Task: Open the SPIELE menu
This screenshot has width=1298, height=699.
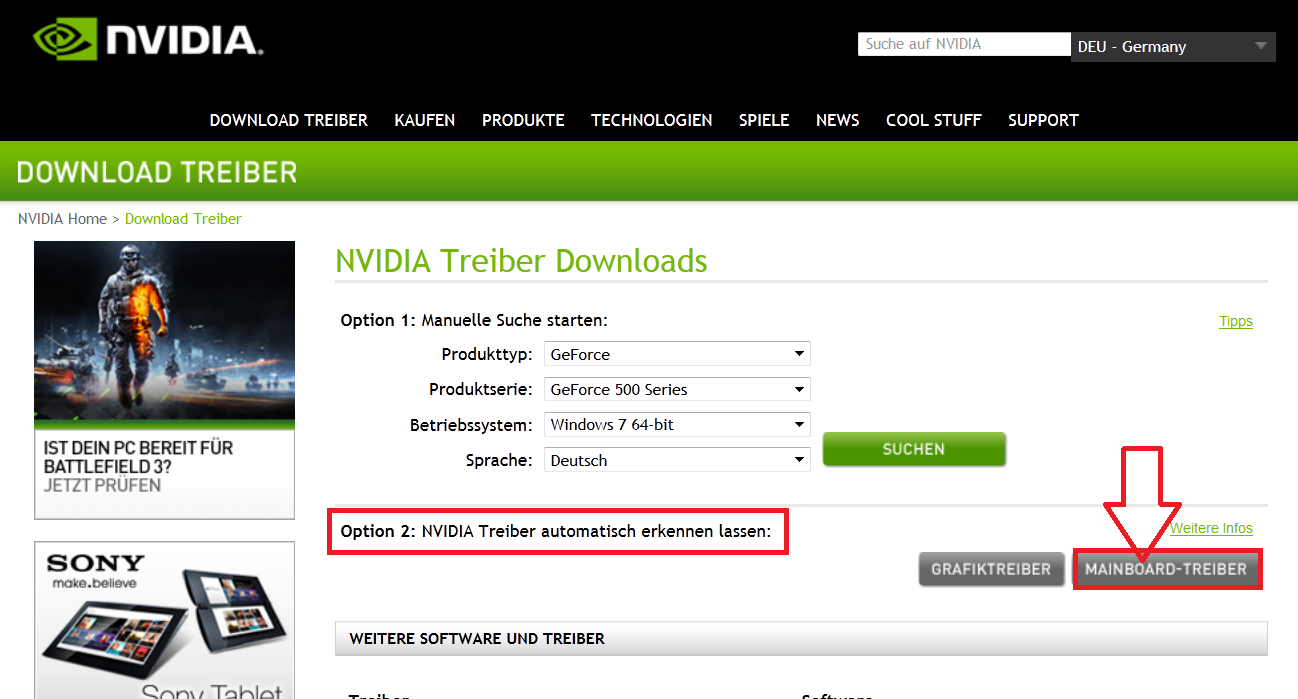Action: [x=764, y=120]
